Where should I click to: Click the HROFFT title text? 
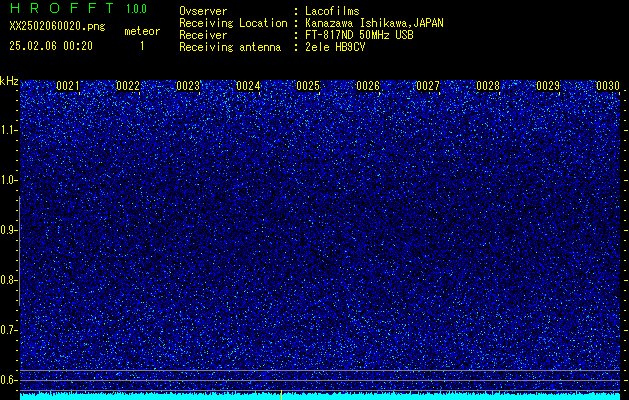(x=61, y=8)
